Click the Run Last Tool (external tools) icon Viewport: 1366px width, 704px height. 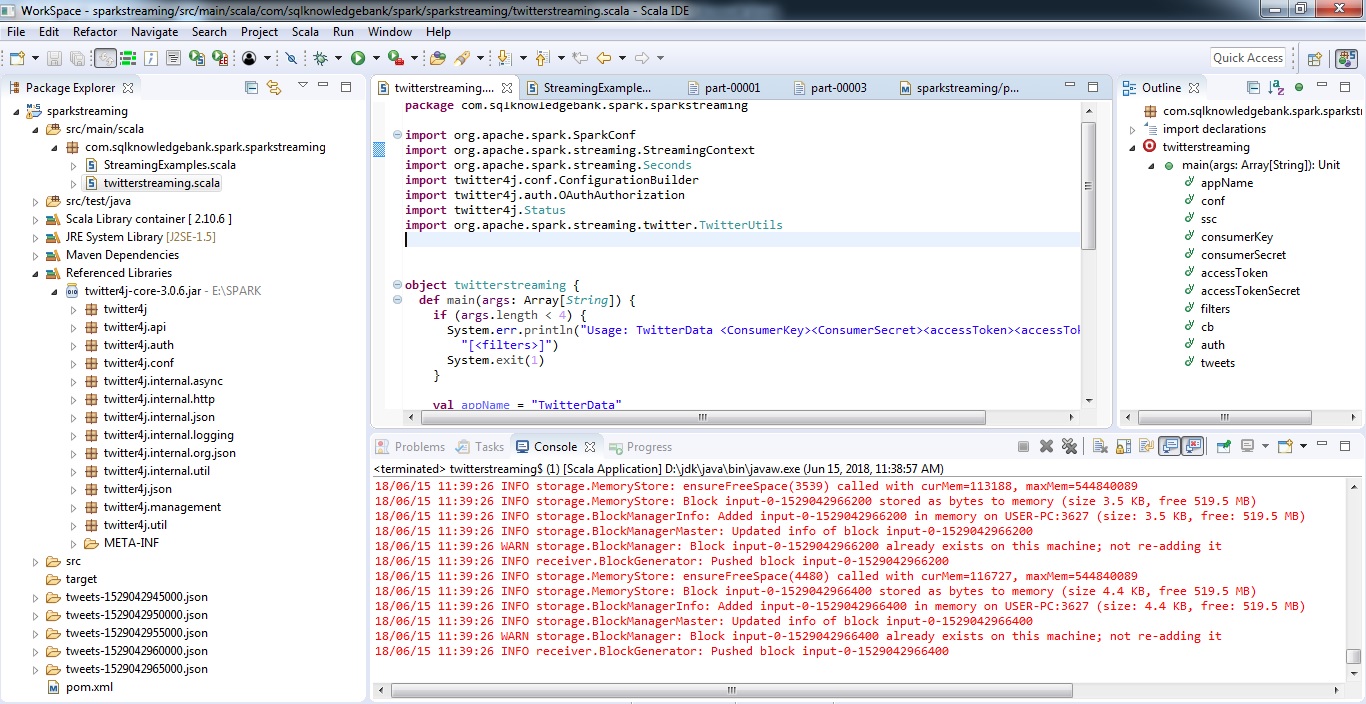pyautogui.click(x=395, y=58)
